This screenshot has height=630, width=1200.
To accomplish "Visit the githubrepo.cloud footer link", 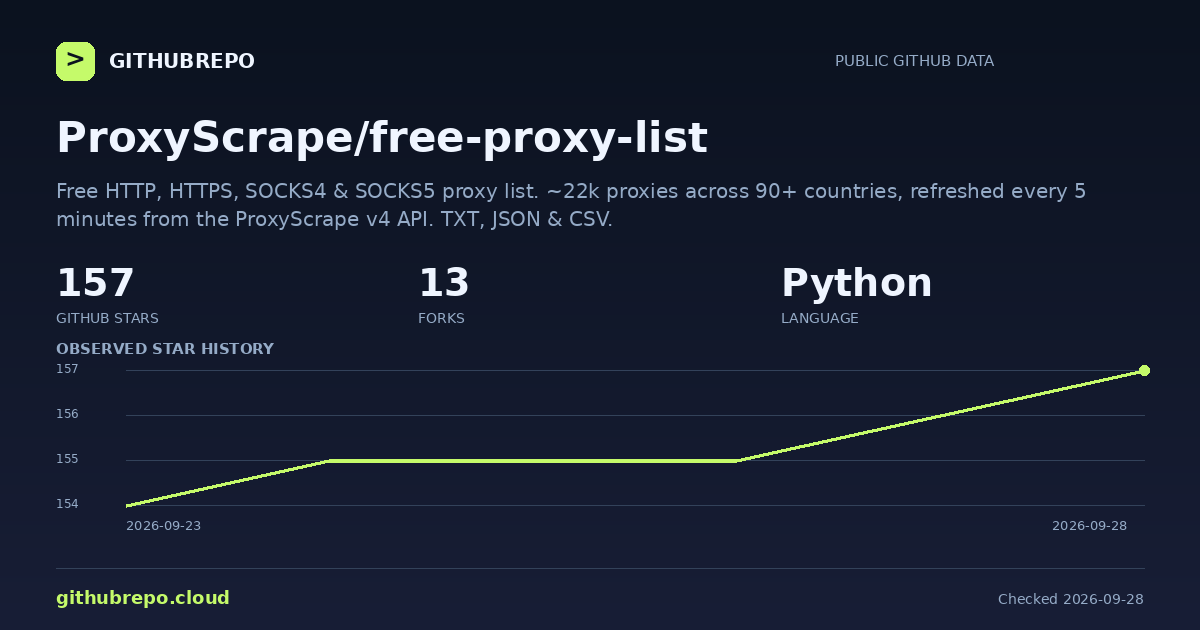I will point(143,598).
